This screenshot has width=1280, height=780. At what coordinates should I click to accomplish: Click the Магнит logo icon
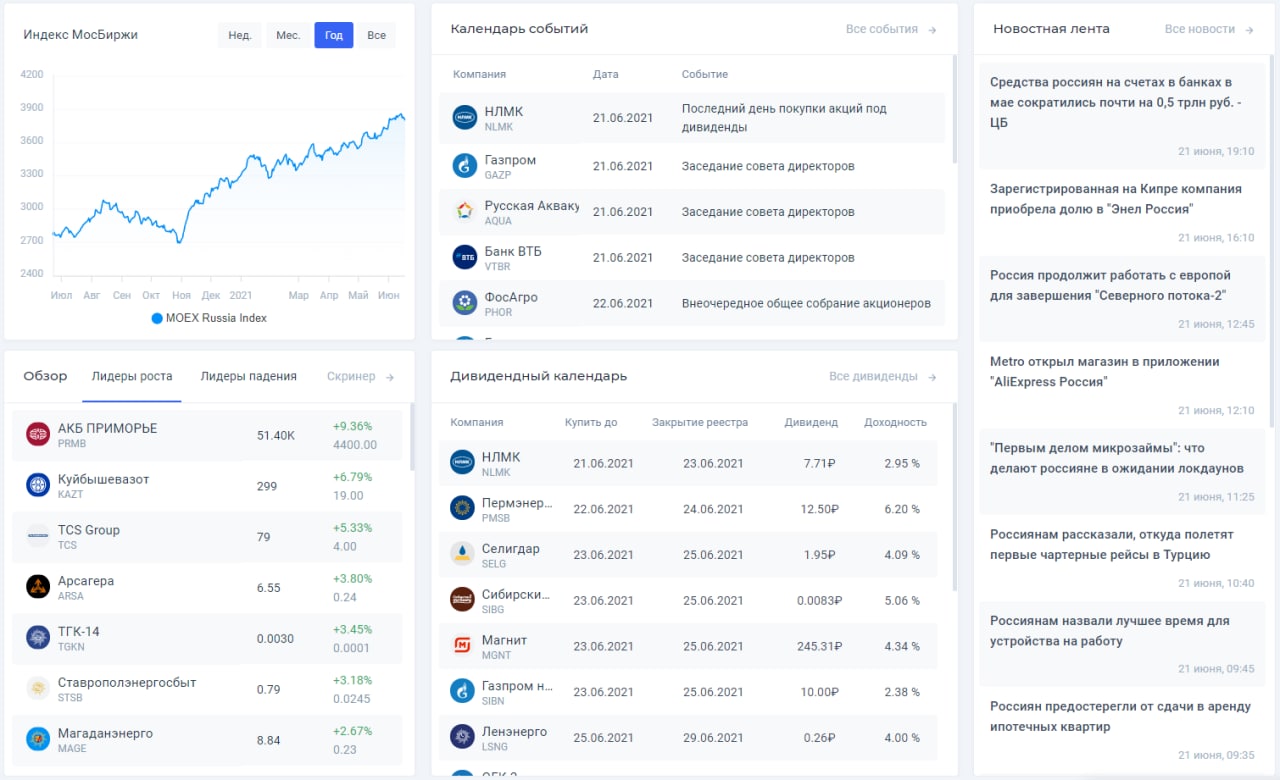point(462,646)
